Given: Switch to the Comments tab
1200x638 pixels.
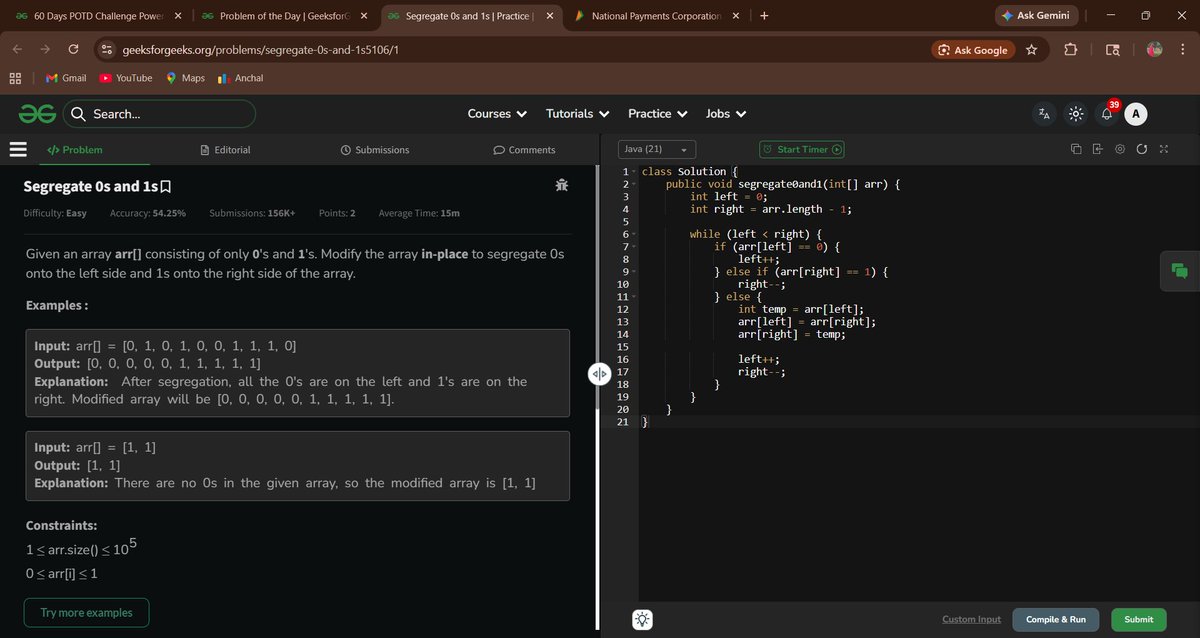Looking at the screenshot, I should [524, 150].
